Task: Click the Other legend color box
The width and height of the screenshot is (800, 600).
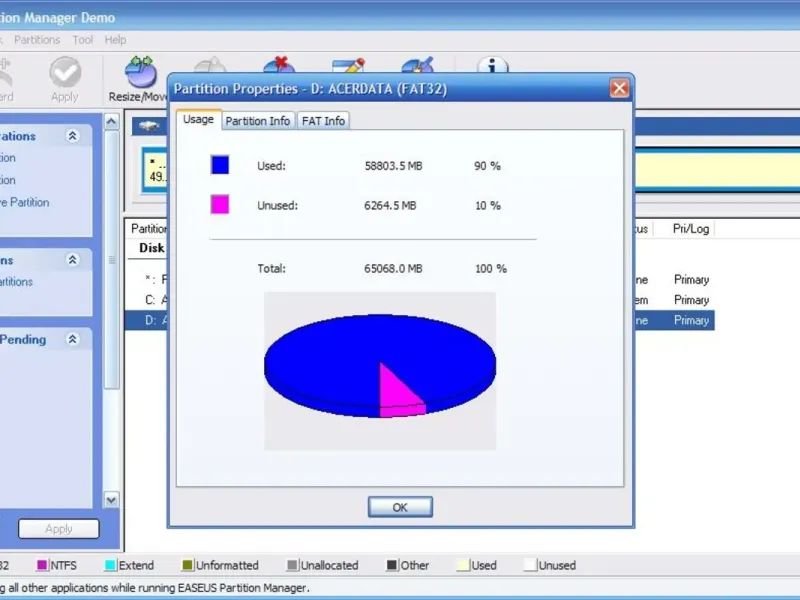Action: pyautogui.click(x=392, y=565)
